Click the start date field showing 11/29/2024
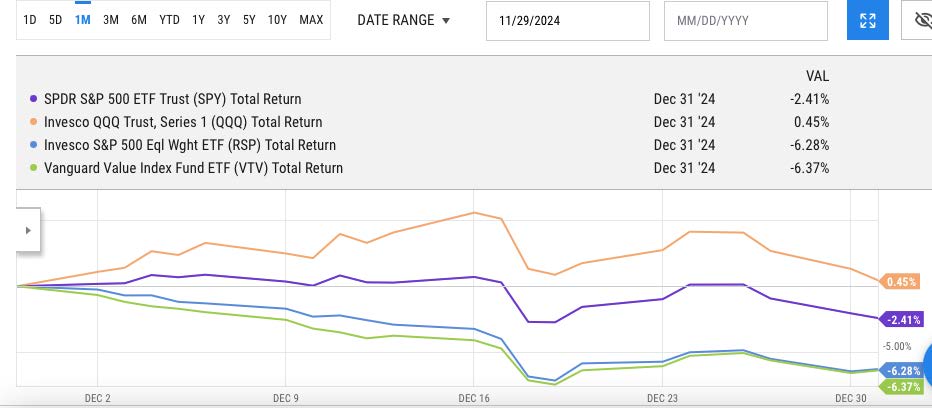The image size is (932, 408). point(568,21)
